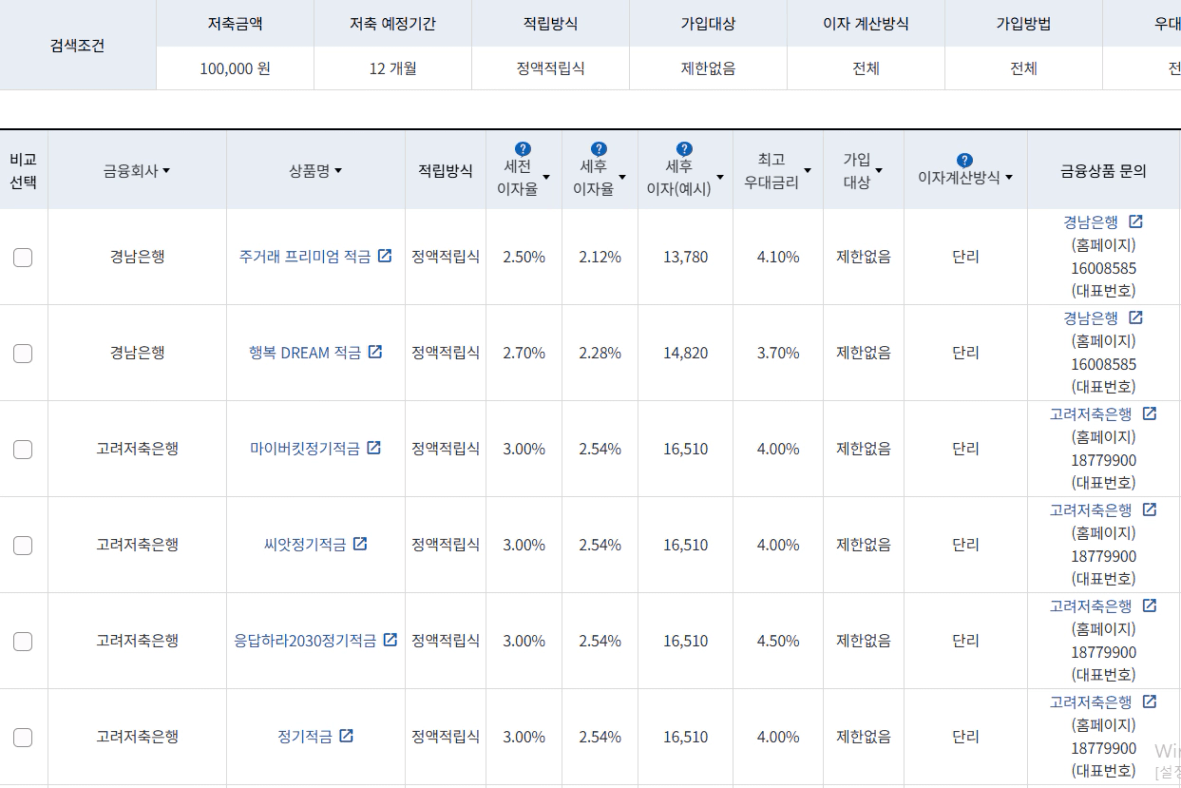Open 씨앗정기적금 product link
This screenshot has width=1181, height=788.
click(x=305, y=545)
